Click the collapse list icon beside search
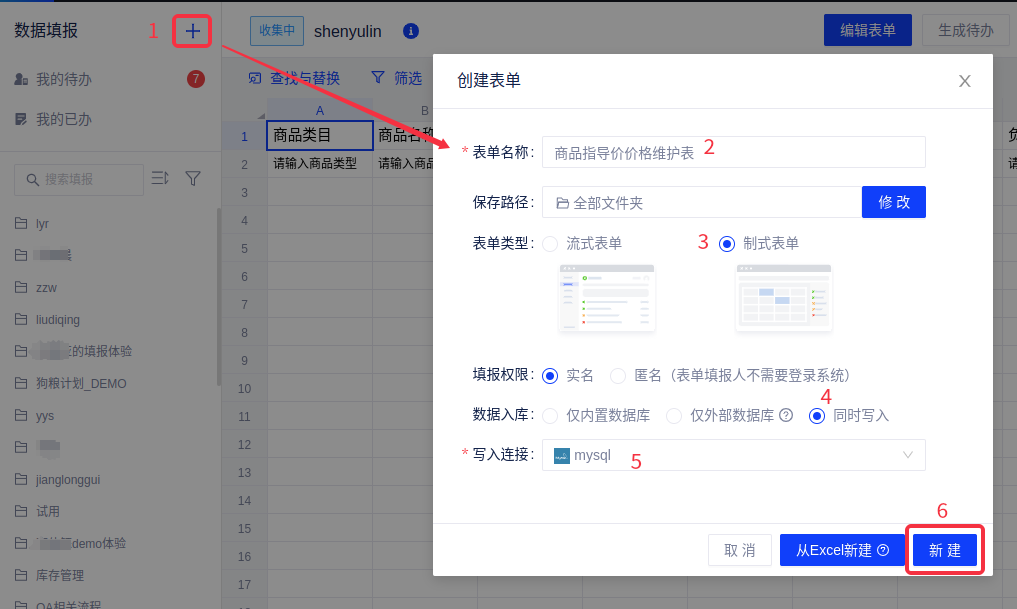1017x609 pixels. coord(160,178)
